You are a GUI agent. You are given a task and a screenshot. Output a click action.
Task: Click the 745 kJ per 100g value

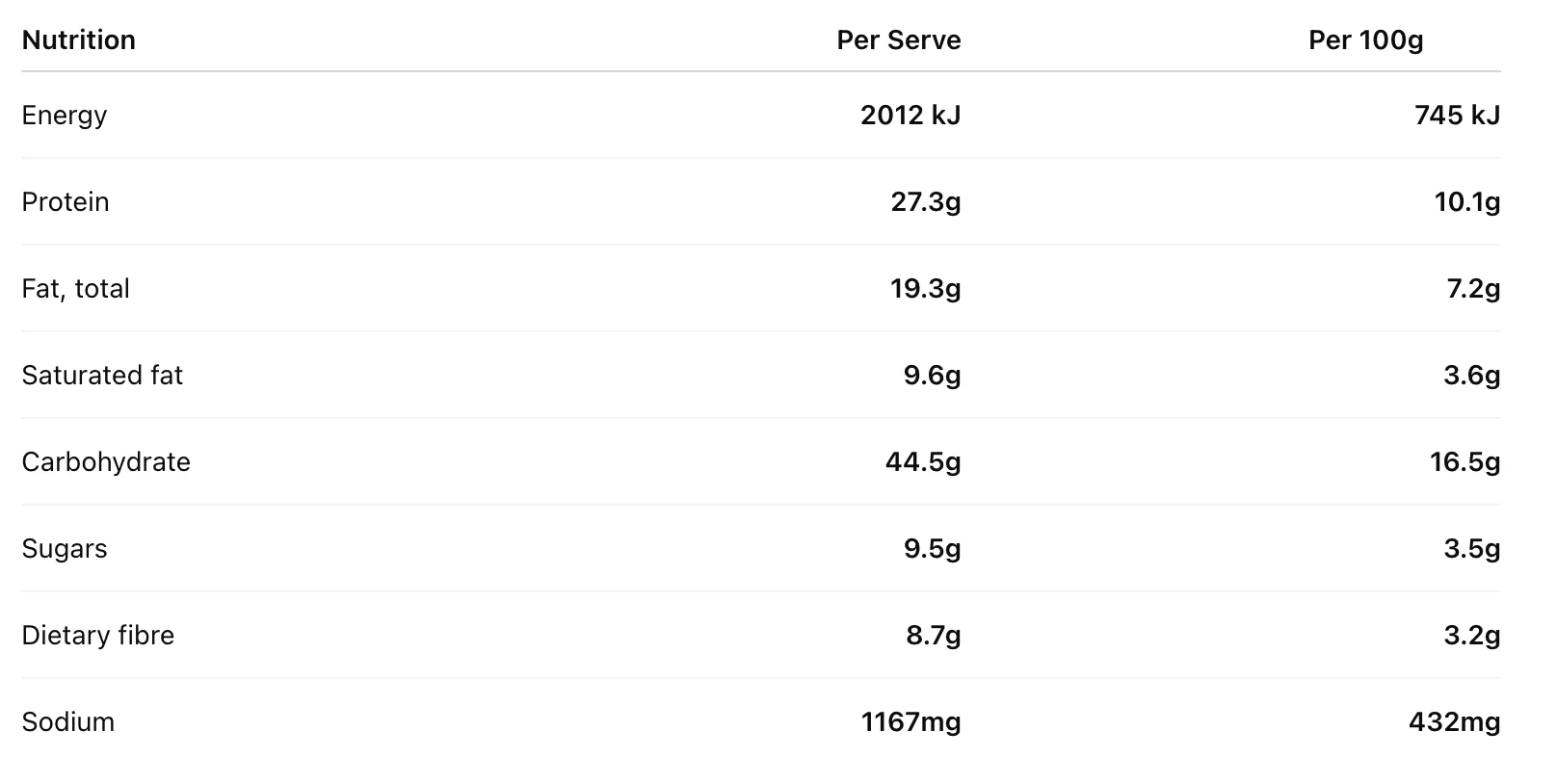(x=1457, y=116)
